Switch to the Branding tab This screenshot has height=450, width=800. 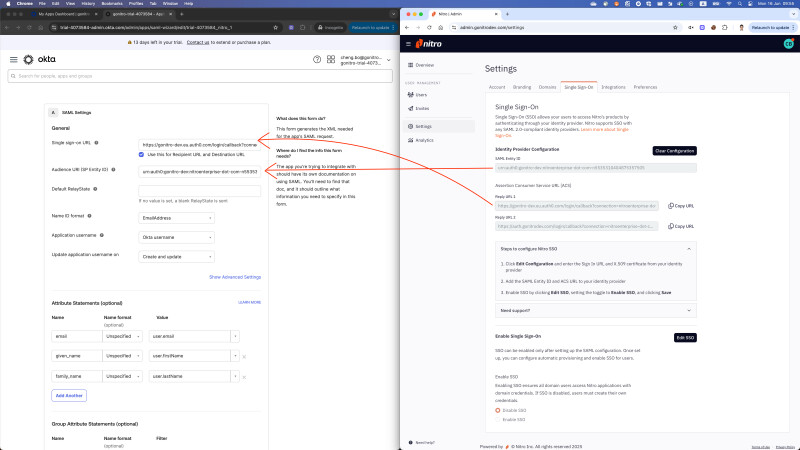tap(522, 87)
